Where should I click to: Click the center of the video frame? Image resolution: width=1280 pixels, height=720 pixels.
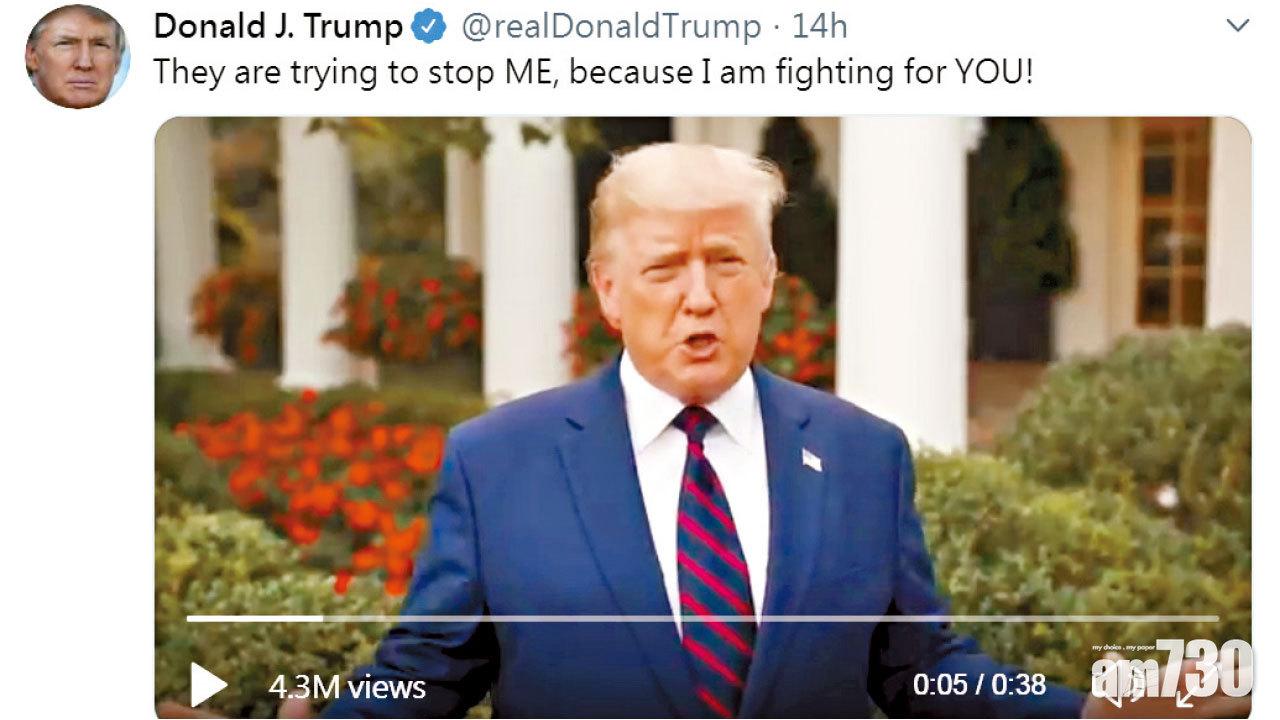(702, 418)
